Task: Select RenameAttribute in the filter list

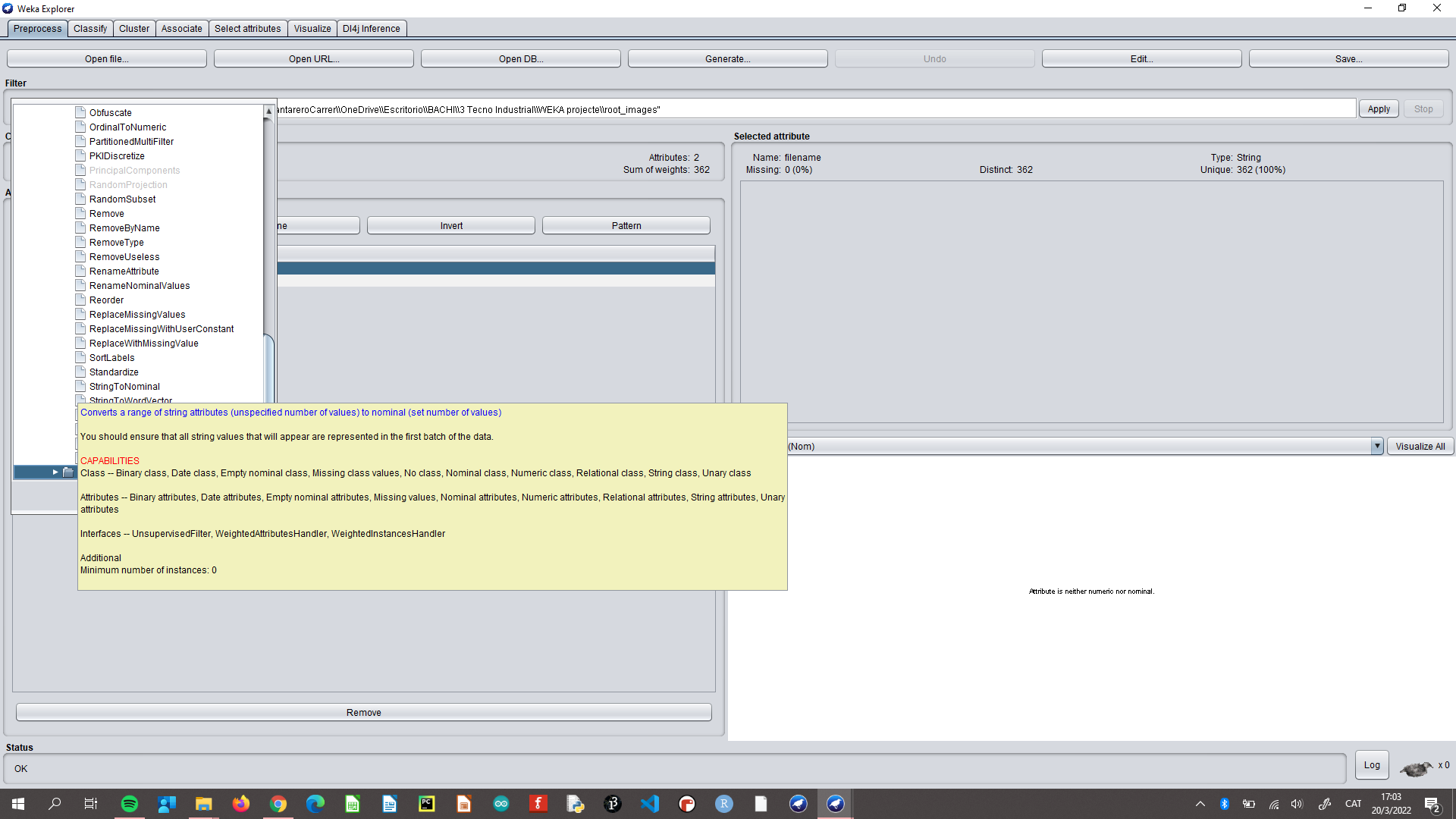Action: (124, 271)
